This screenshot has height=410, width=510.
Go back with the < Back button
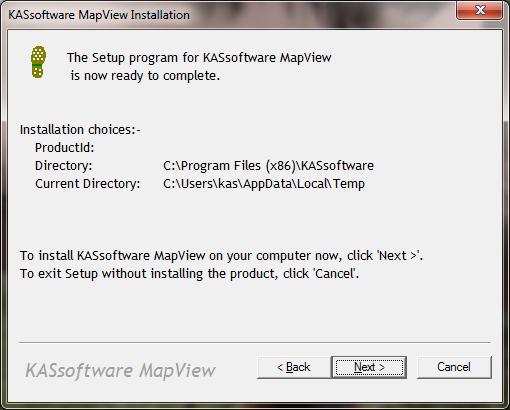(x=294, y=367)
